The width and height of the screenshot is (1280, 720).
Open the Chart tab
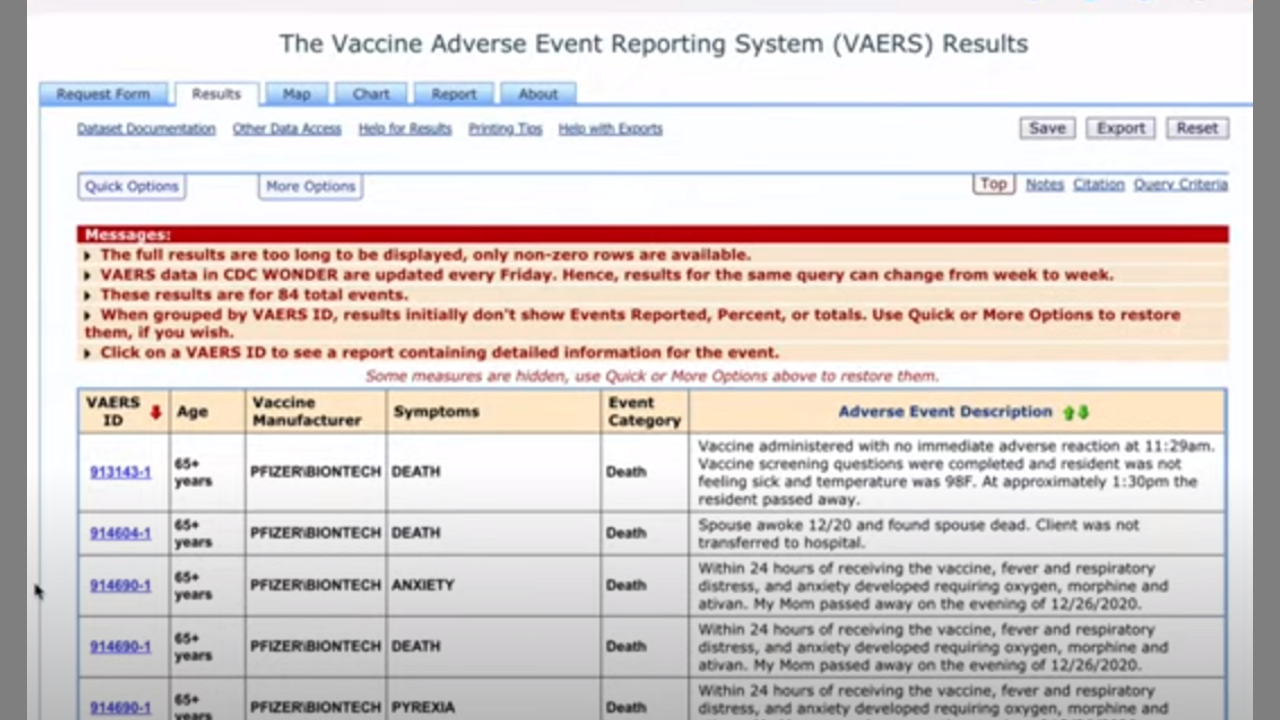(x=370, y=94)
